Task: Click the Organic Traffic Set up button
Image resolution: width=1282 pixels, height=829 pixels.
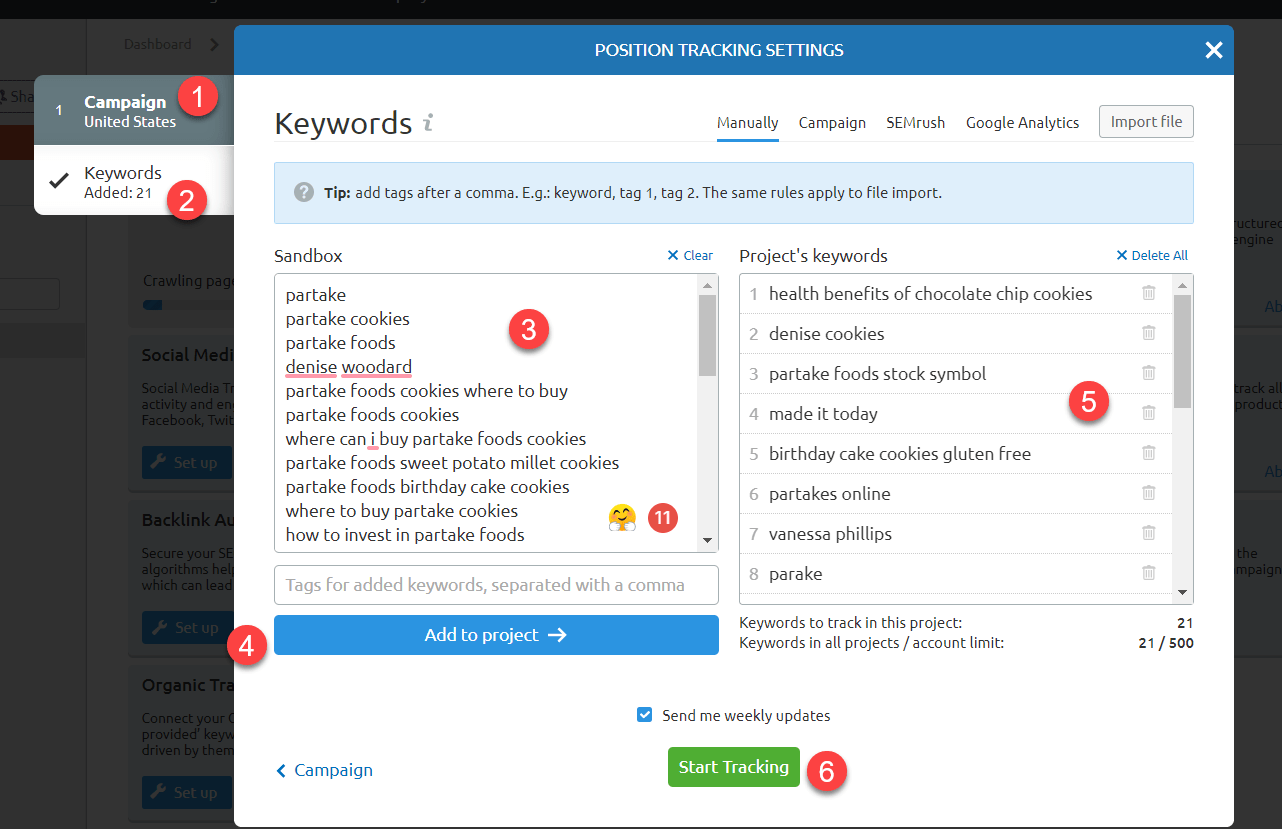Action: coord(185,792)
